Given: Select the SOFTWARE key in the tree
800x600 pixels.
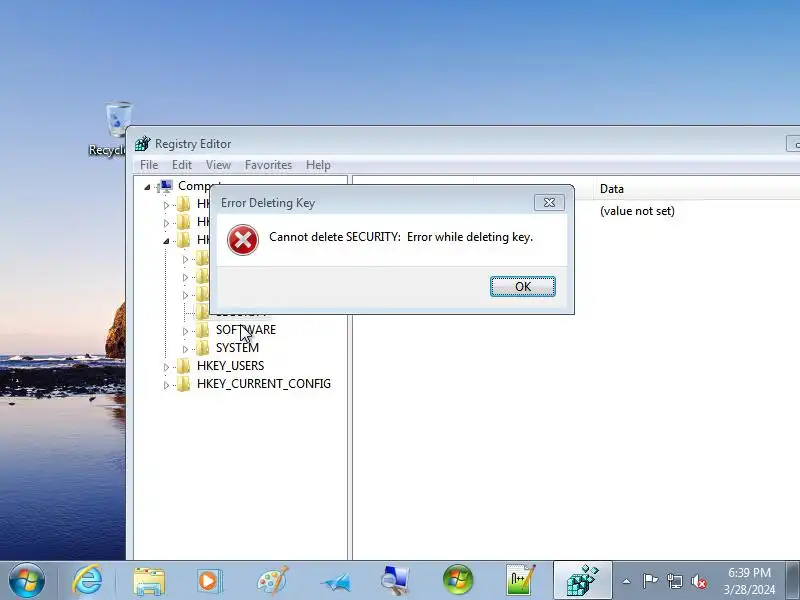Looking at the screenshot, I should tap(246, 330).
